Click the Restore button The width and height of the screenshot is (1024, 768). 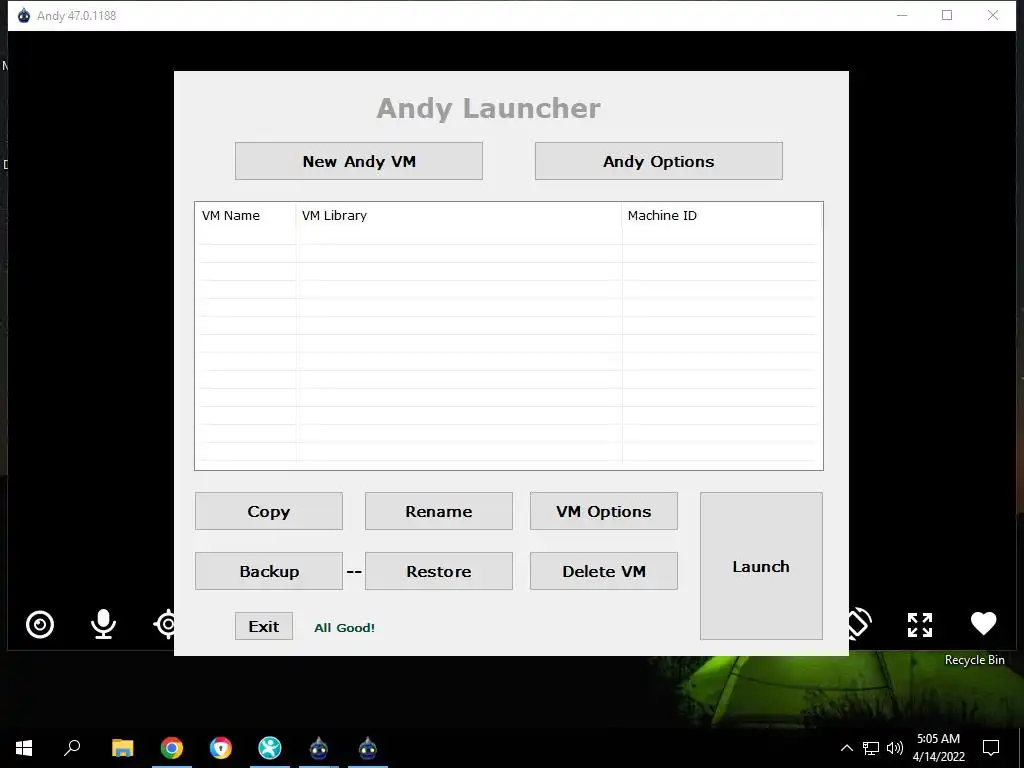(438, 571)
